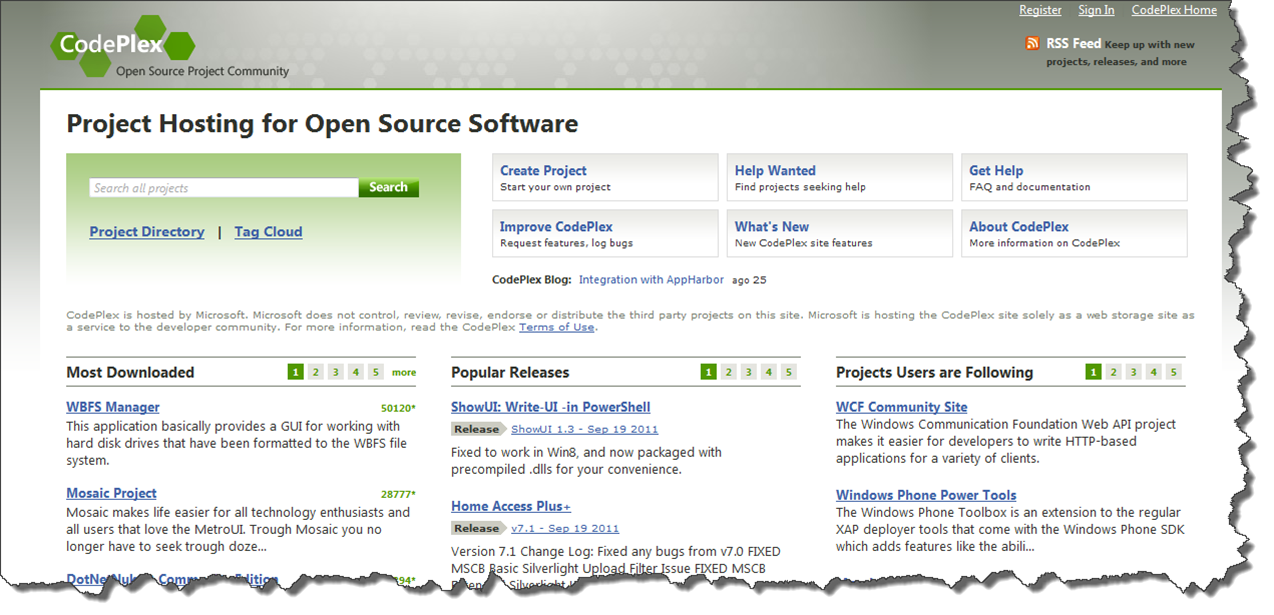Select page 1 under Projects Users are Following
This screenshot has height=615, width=1274.
1093,372
